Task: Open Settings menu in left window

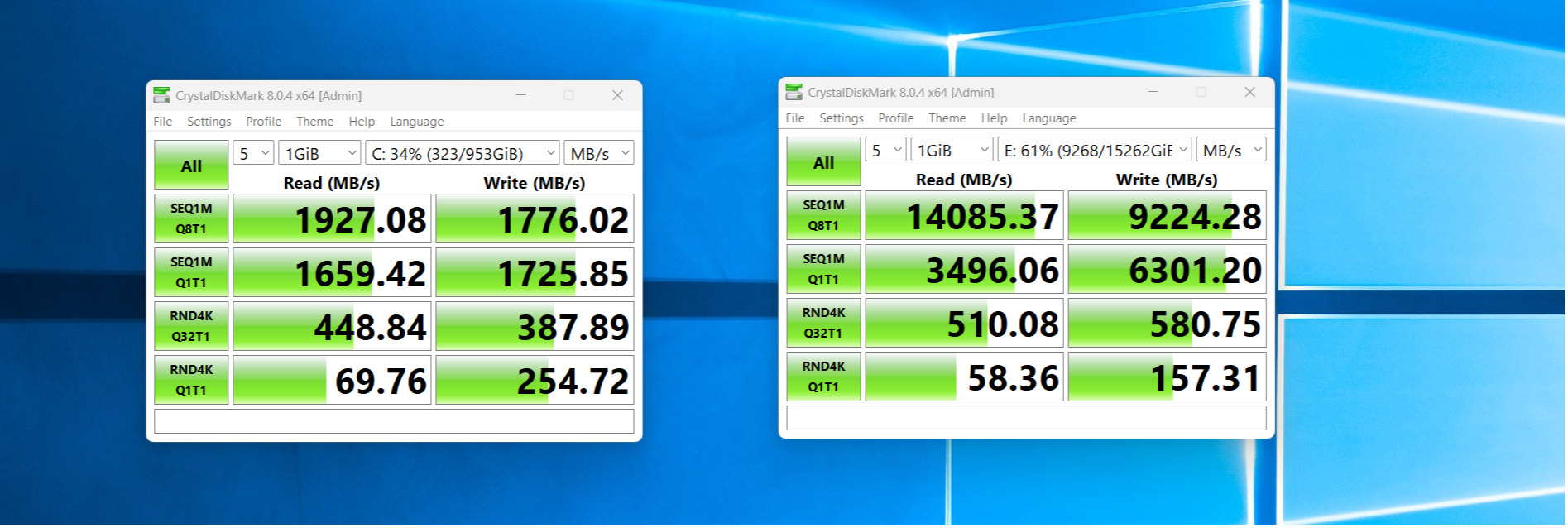Action: pos(209,122)
